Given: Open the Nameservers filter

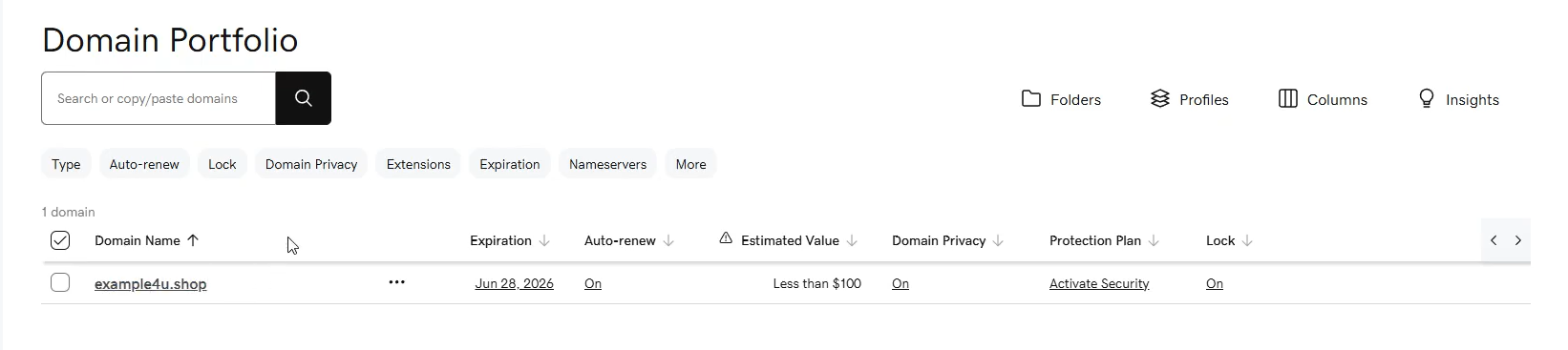Looking at the screenshot, I should tap(607, 164).
